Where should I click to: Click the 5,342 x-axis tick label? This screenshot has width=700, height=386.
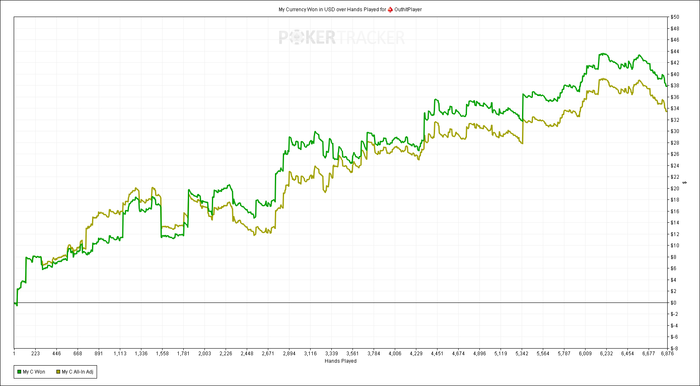pyautogui.click(x=522, y=353)
